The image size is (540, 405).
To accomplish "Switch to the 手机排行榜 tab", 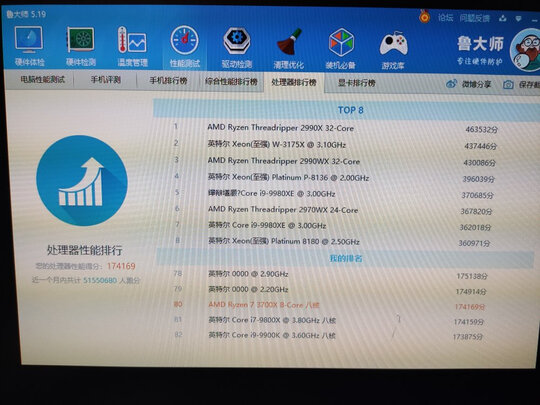I will (168, 81).
